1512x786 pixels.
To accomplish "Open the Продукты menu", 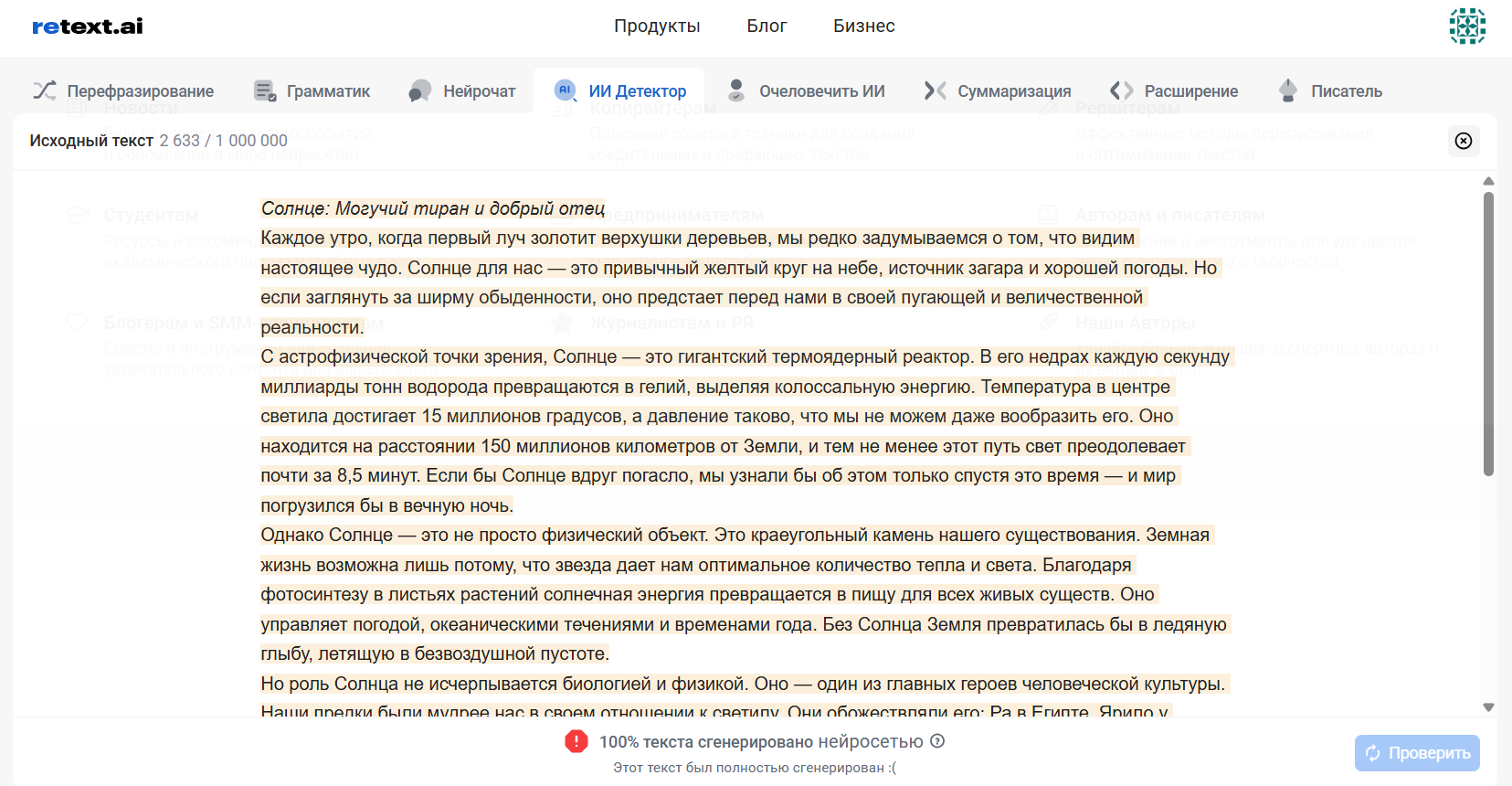I will click(657, 27).
